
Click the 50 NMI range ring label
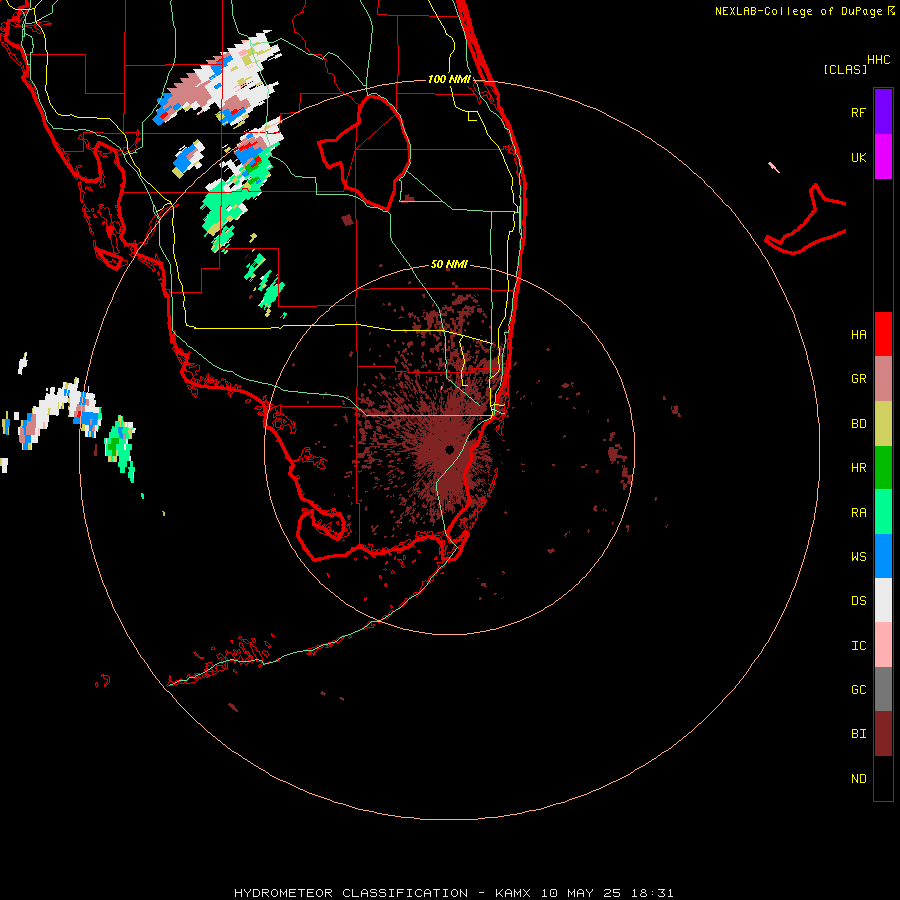449,264
